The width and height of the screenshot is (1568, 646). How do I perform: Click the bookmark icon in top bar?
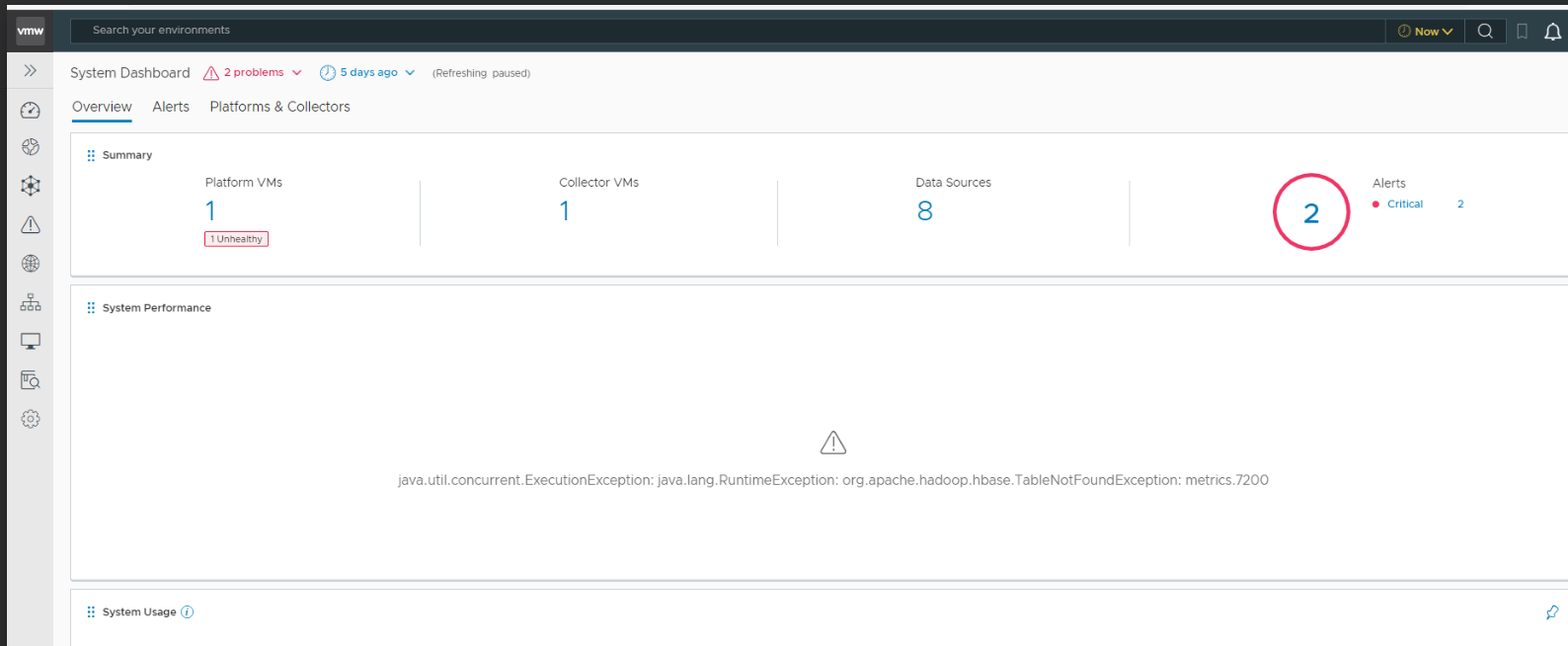pyautogui.click(x=1522, y=32)
